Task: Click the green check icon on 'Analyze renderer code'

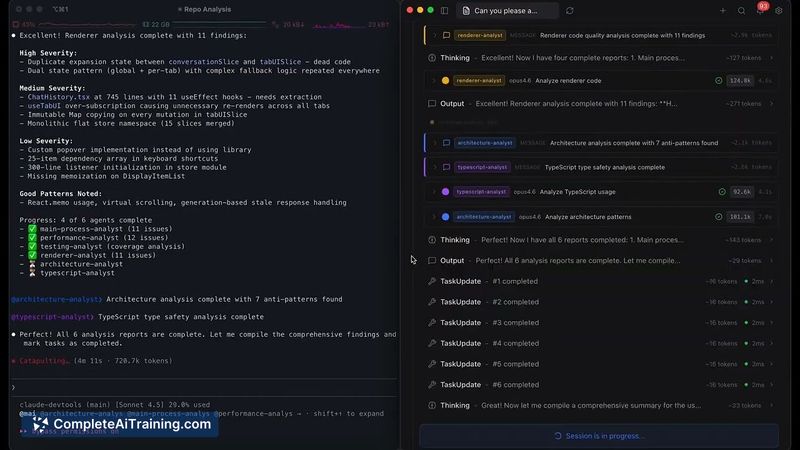Action: tap(718, 81)
